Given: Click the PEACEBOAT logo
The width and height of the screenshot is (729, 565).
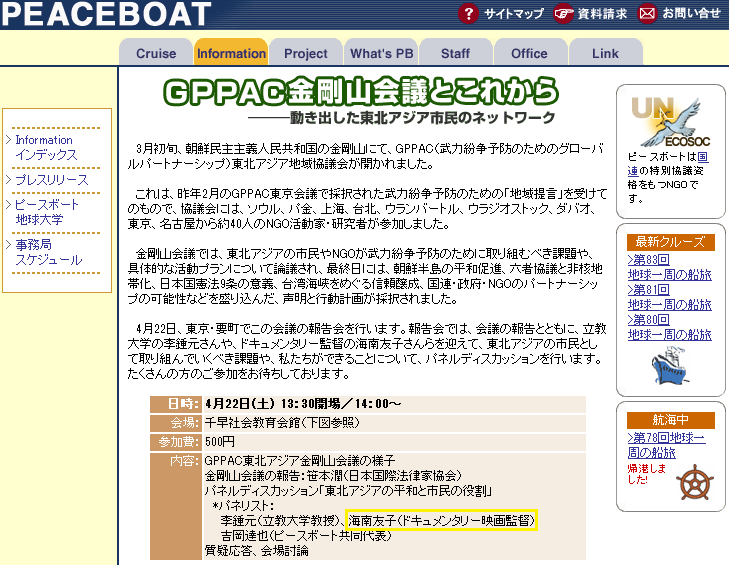Looking at the screenshot, I should (106, 13).
